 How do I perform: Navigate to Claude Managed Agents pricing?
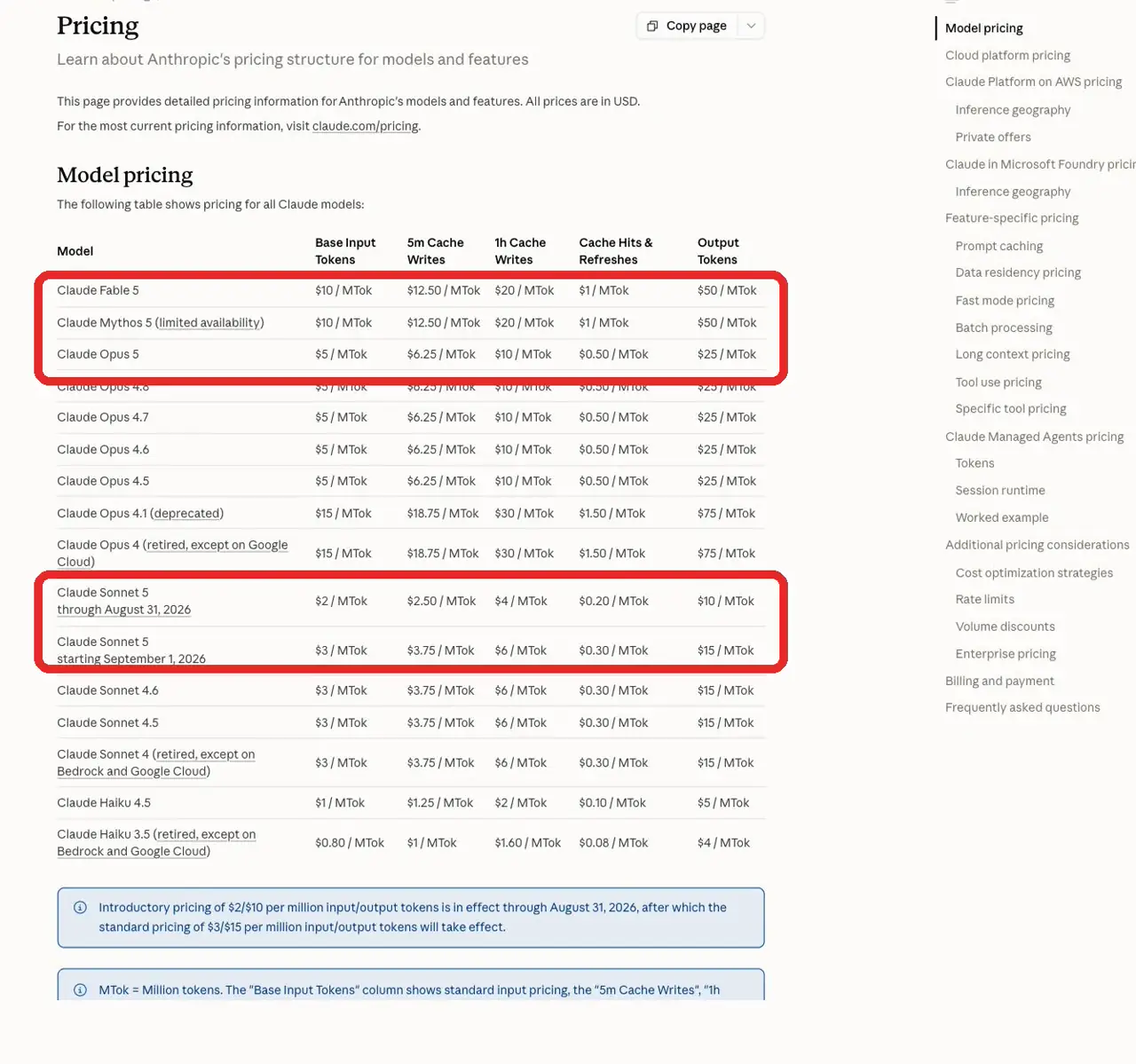pyautogui.click(x=1034, y=437)
